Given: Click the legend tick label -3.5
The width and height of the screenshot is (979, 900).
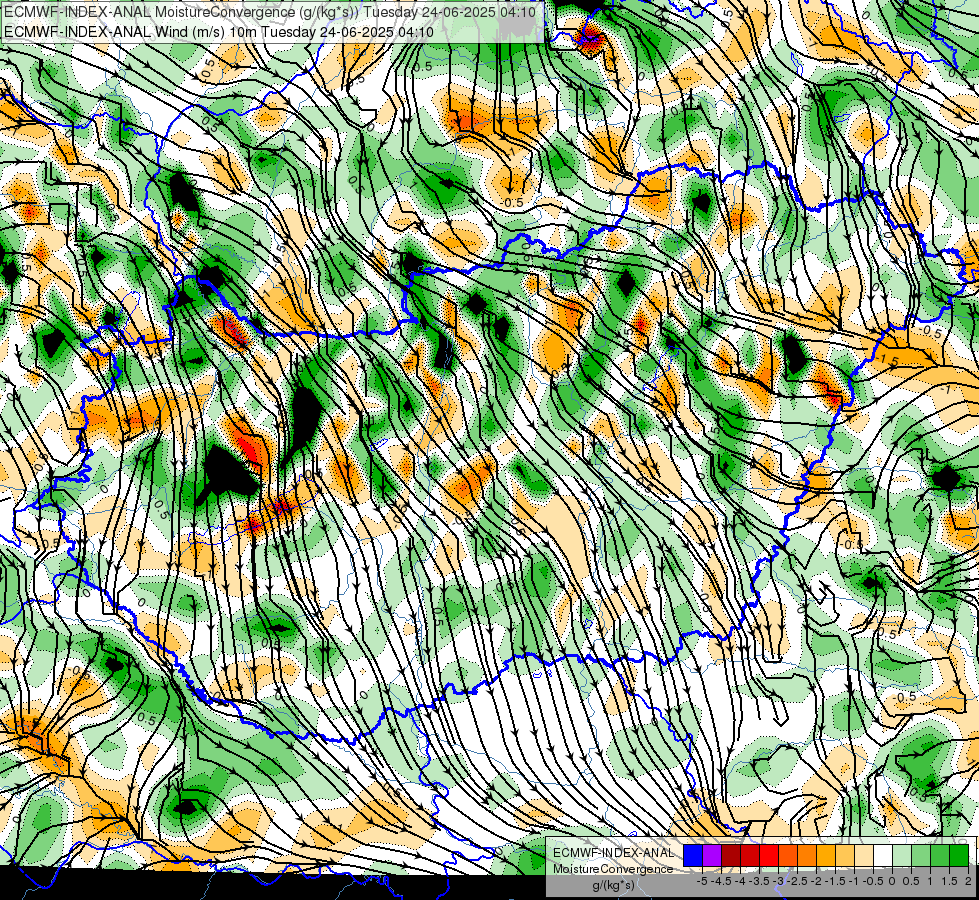Looking at the screenshot, I should [x=760, y=881].
